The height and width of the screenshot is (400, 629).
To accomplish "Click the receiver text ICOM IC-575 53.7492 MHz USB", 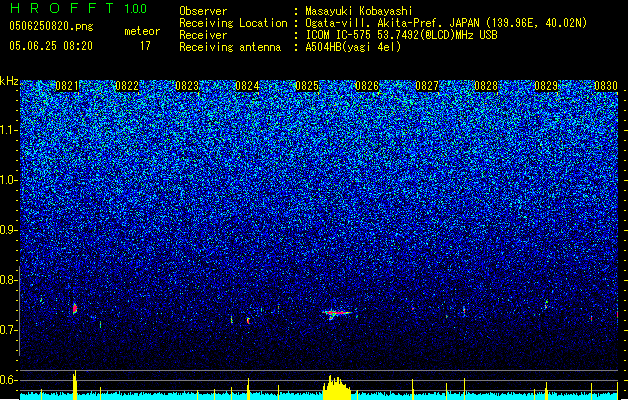I will (x=401, y=35).
